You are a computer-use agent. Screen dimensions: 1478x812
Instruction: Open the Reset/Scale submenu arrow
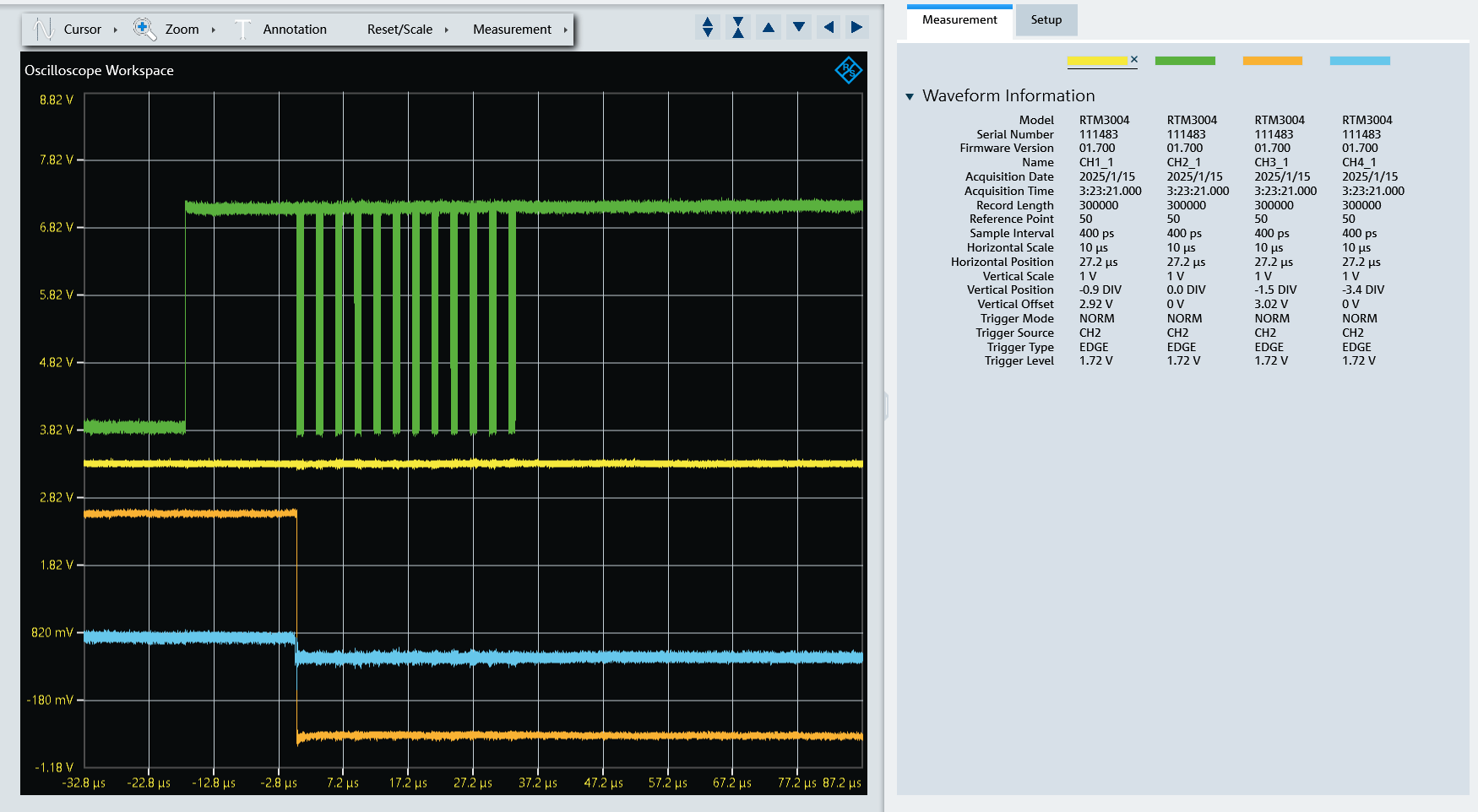447,30
